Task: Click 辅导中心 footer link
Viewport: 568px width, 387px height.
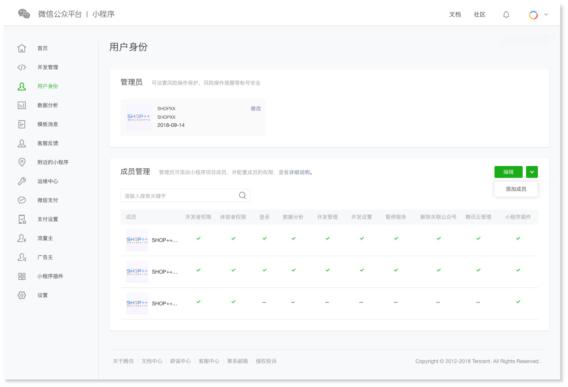Action: [x=180, y=361]
